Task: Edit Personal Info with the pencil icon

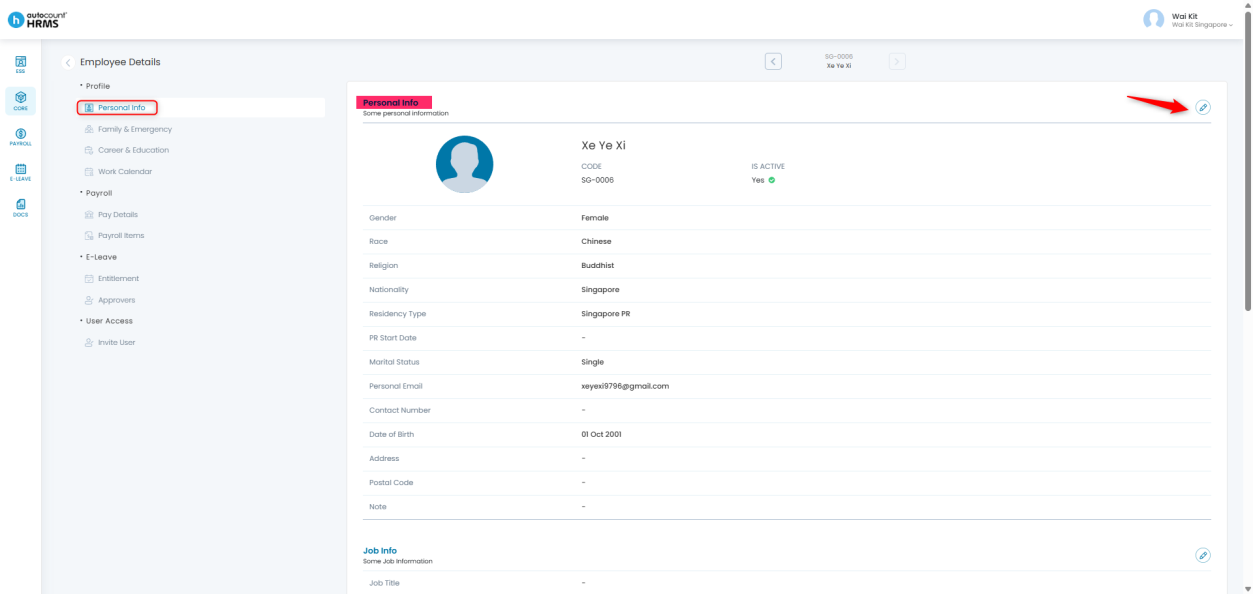Action: coord(1203,107)
